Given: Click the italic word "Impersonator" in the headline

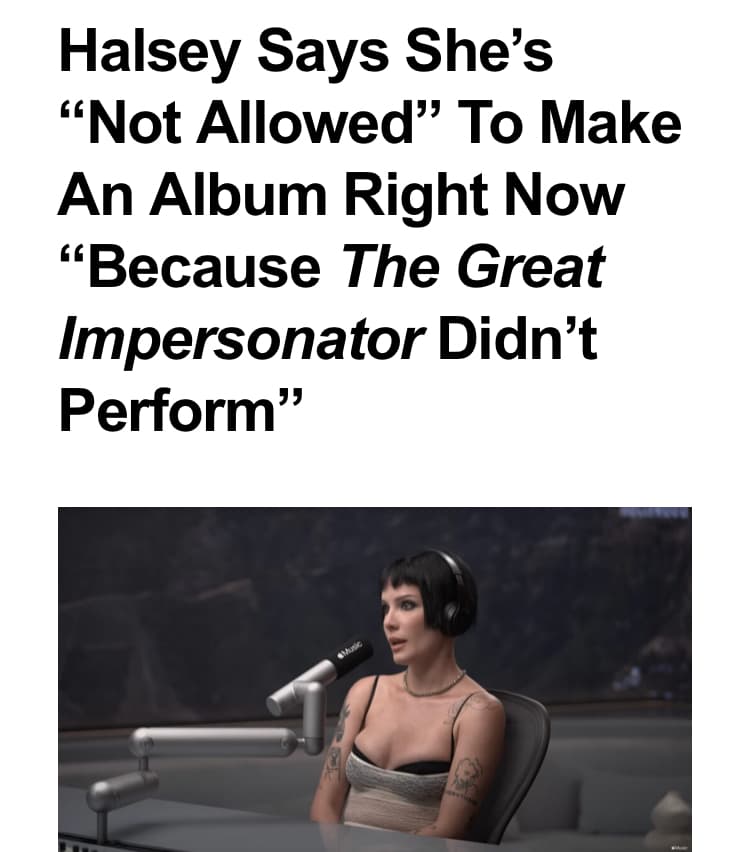Looking at the screenshot, I should click(241, 341).
